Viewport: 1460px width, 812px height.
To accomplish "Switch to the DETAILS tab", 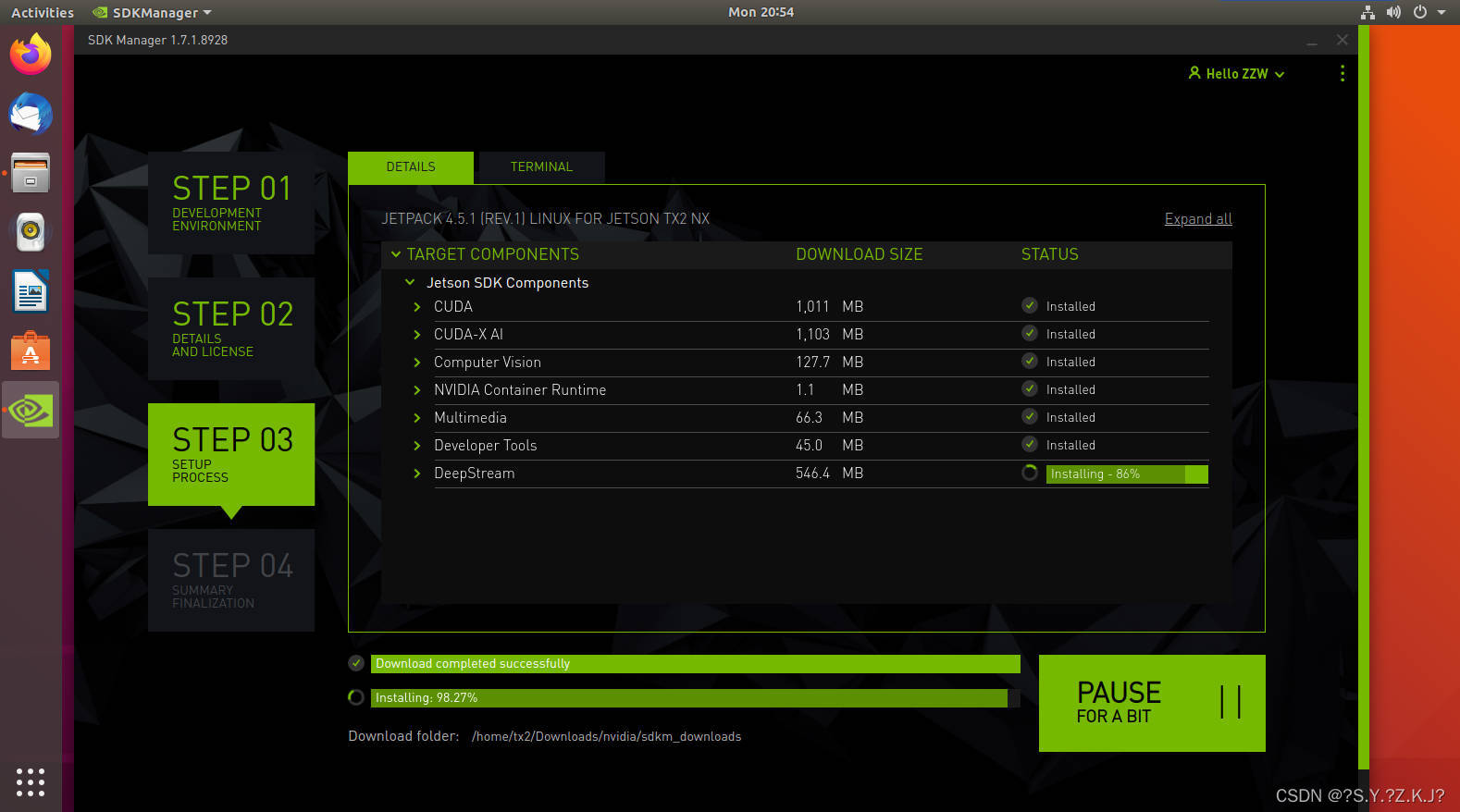I will coord(411,167).
